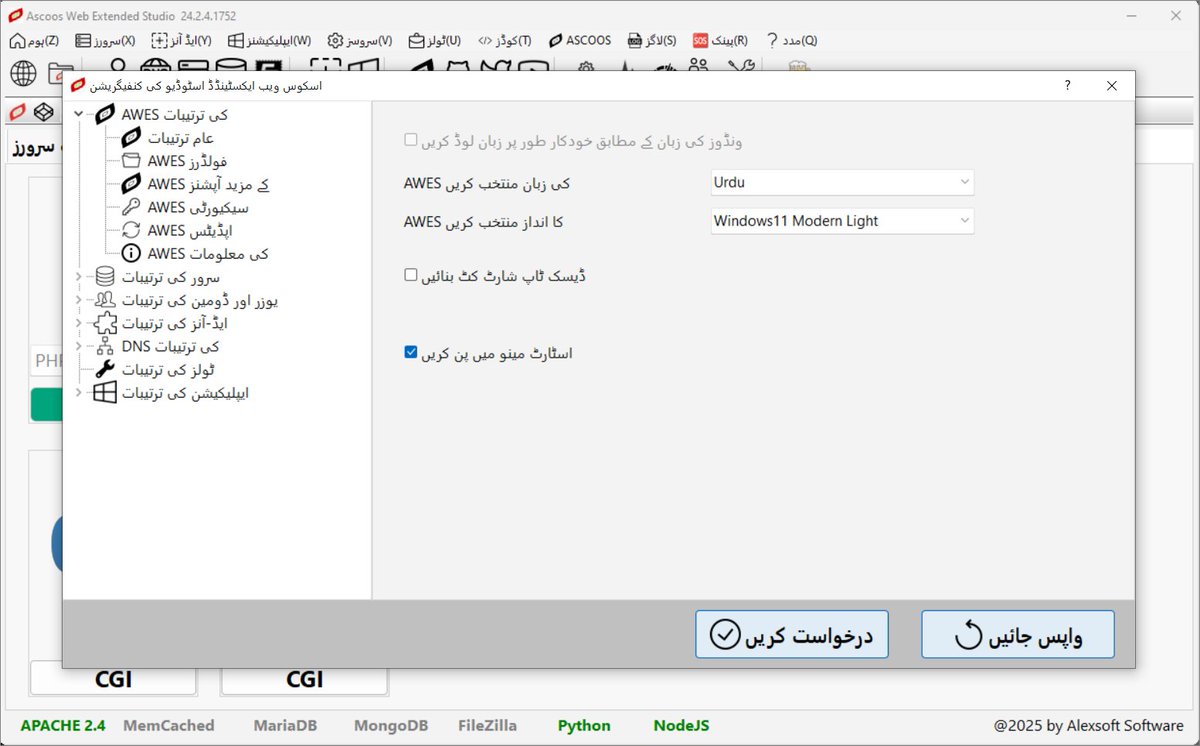Screen dimensions: 1200x746
Task: Click the dialog title اسکوس ویب ایکسٹینڈڈ اسٹوڈیو
Action: [205, 86]
